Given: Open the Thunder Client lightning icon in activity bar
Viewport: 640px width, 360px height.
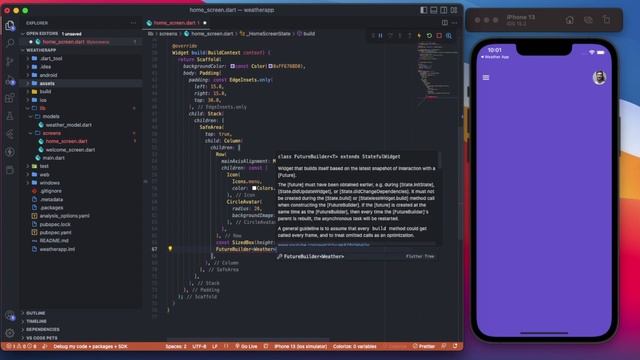Looking at the screenshot, I should point(10,152).
